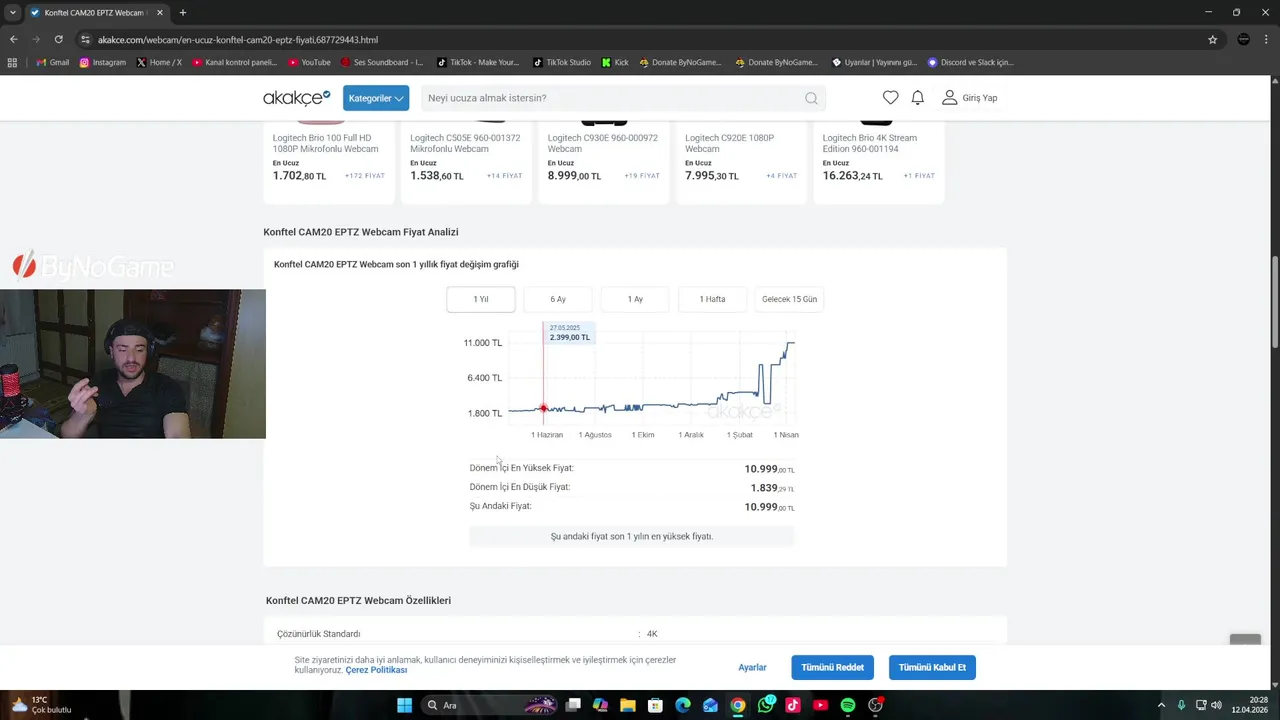Go back in browser history
1280x720 pixels.
[x=13, y=39]
